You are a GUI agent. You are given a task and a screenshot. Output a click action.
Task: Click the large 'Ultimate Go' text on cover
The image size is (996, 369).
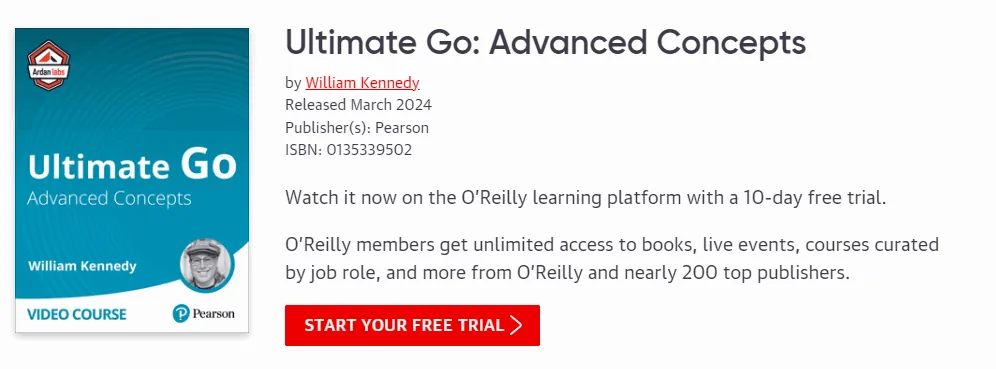132,165
